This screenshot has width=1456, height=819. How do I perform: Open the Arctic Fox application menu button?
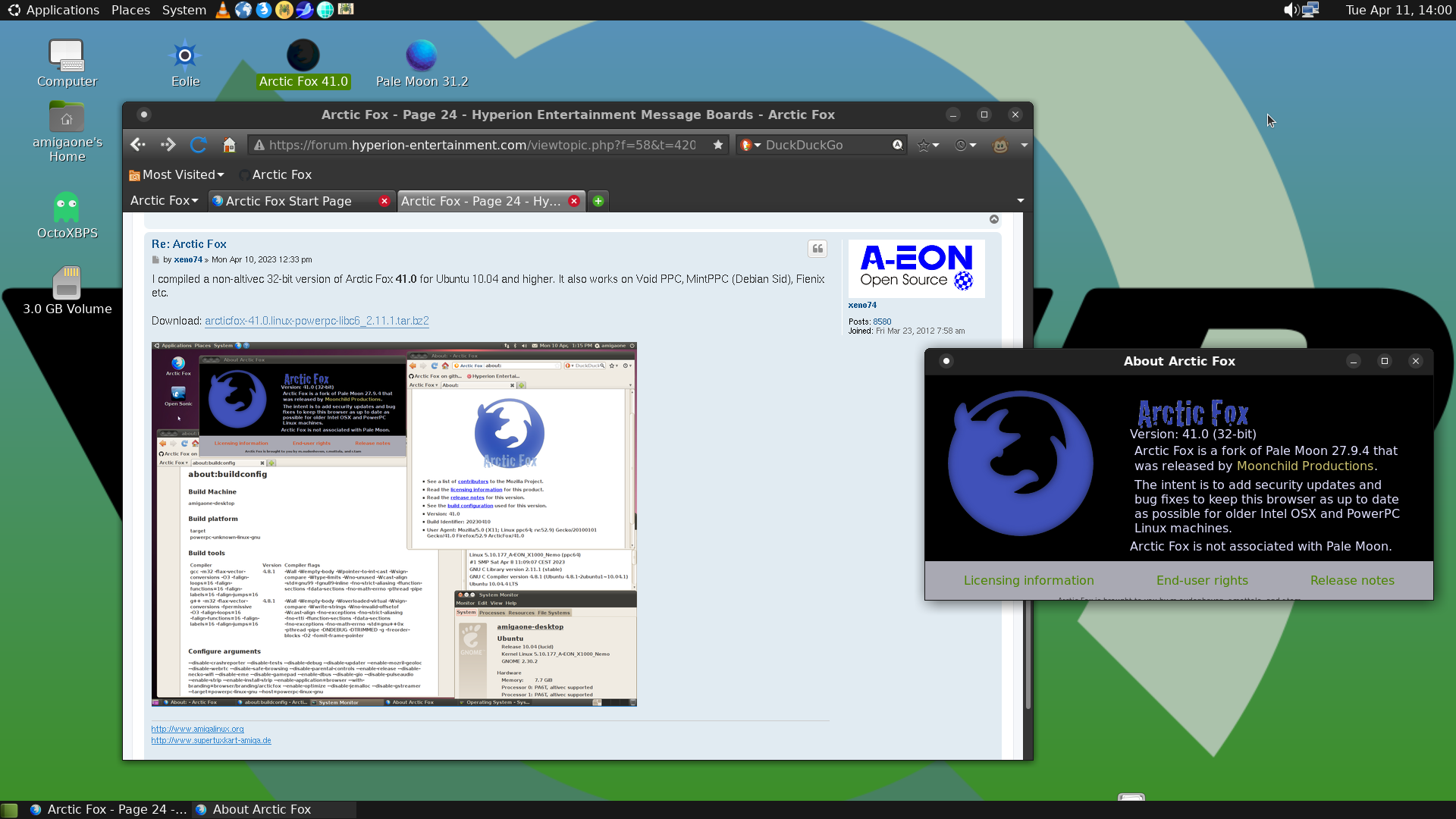coord(164,201)
